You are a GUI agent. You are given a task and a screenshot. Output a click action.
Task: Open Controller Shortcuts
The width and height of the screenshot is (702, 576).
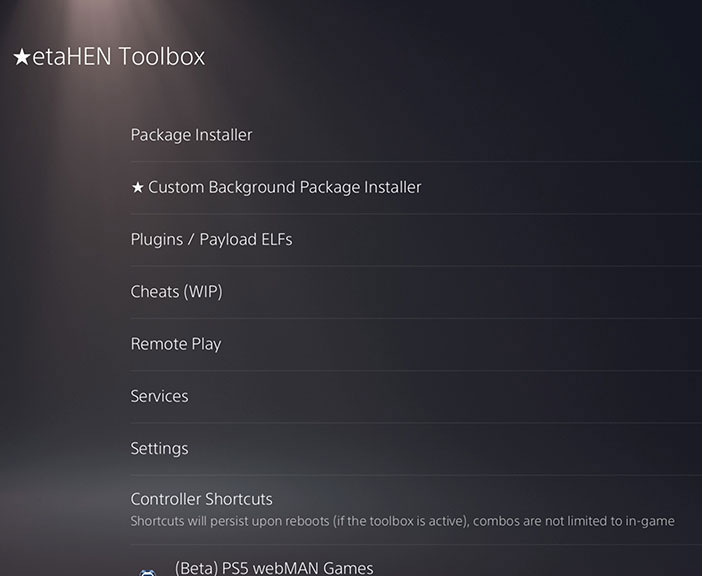pyautogui.click(x=416, y=510)
